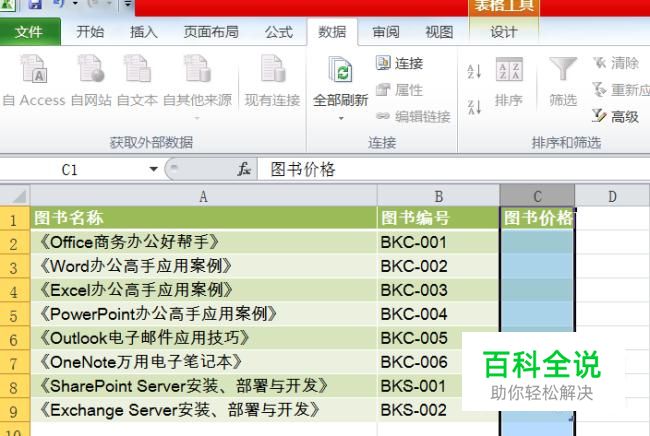The height and width of the screenshot is (436, 650).
Task: Click the Undo icon in quick access toolbar
Action: click(x=58, y=4)
